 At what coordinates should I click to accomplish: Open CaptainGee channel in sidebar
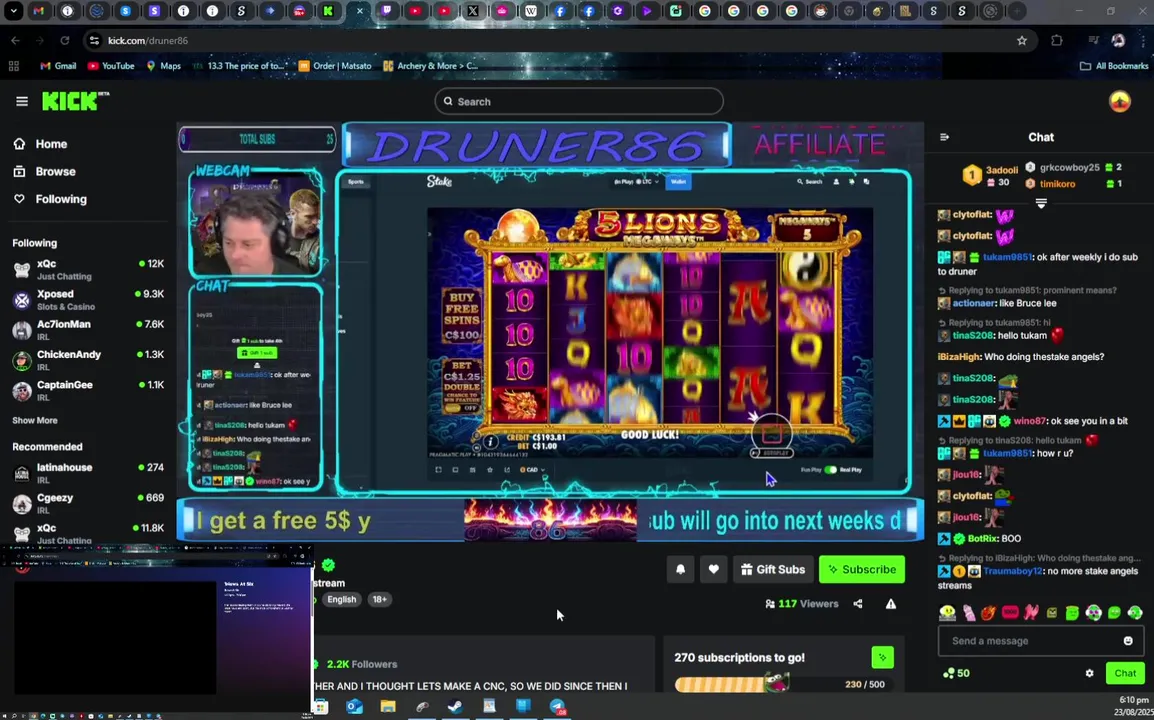[x=88, y=390]
